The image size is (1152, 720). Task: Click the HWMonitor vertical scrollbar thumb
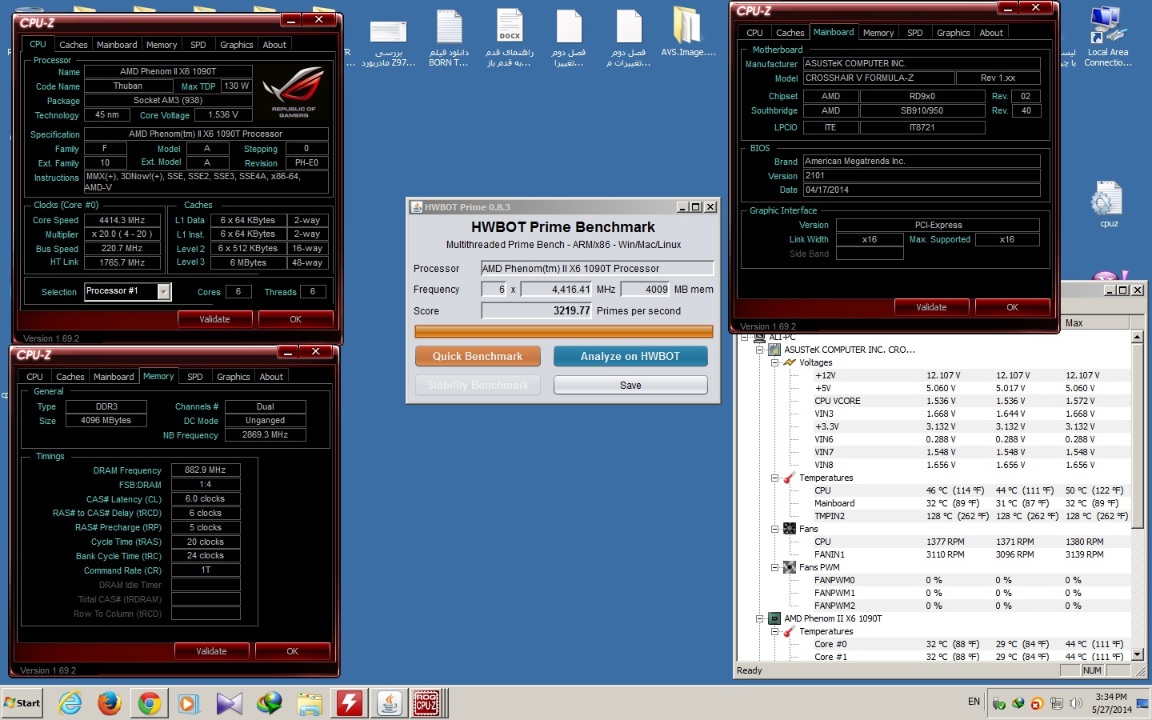1137,434
